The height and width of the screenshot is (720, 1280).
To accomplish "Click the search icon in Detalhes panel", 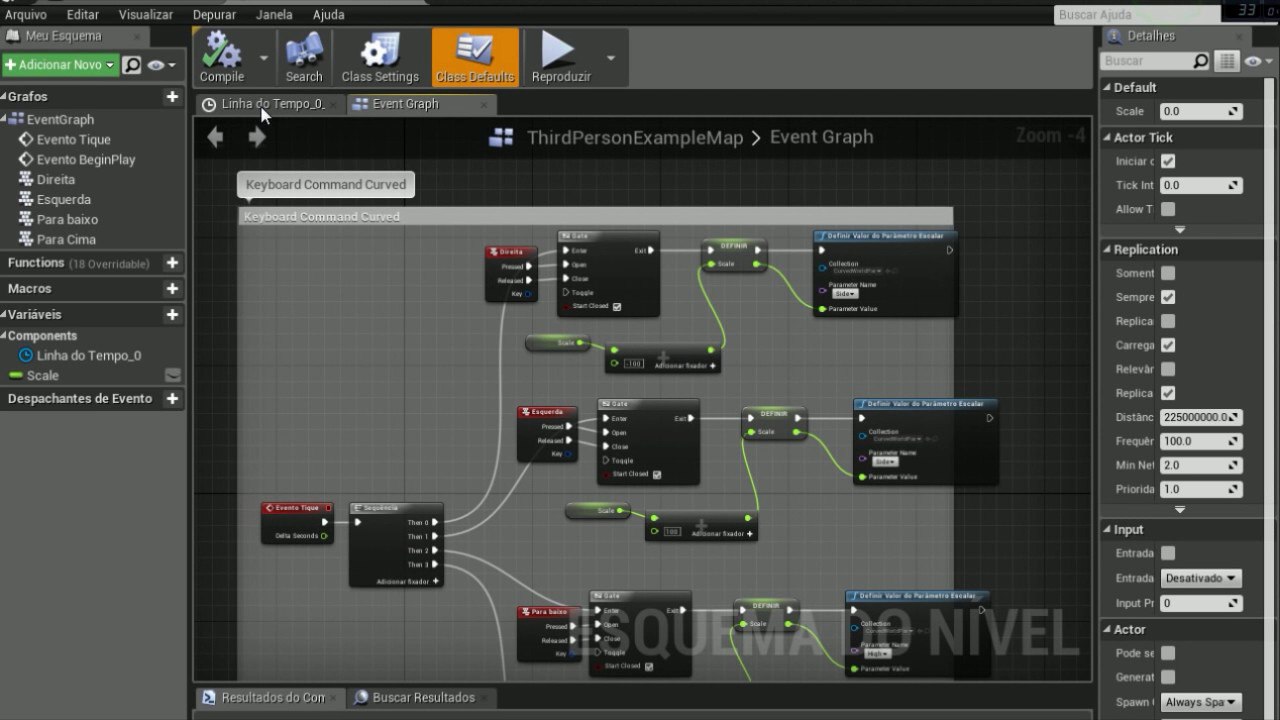I will pos(1201,61).
